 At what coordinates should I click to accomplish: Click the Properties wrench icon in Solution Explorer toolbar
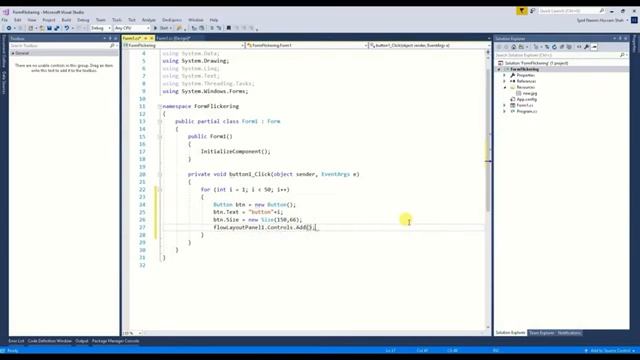click(587, 47)
